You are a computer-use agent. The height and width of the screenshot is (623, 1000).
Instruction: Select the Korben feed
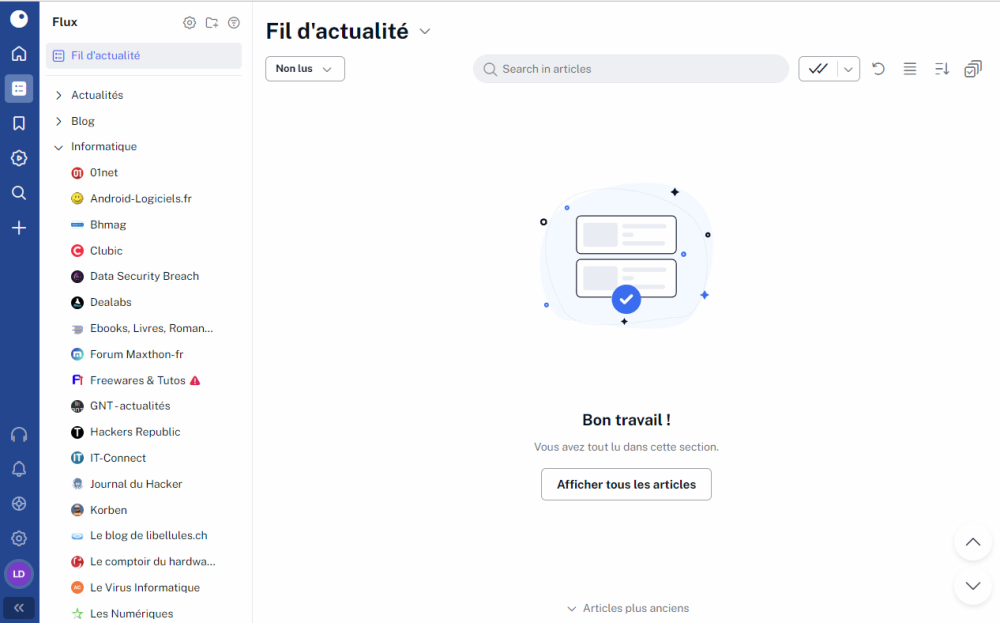tap(108, 510)
